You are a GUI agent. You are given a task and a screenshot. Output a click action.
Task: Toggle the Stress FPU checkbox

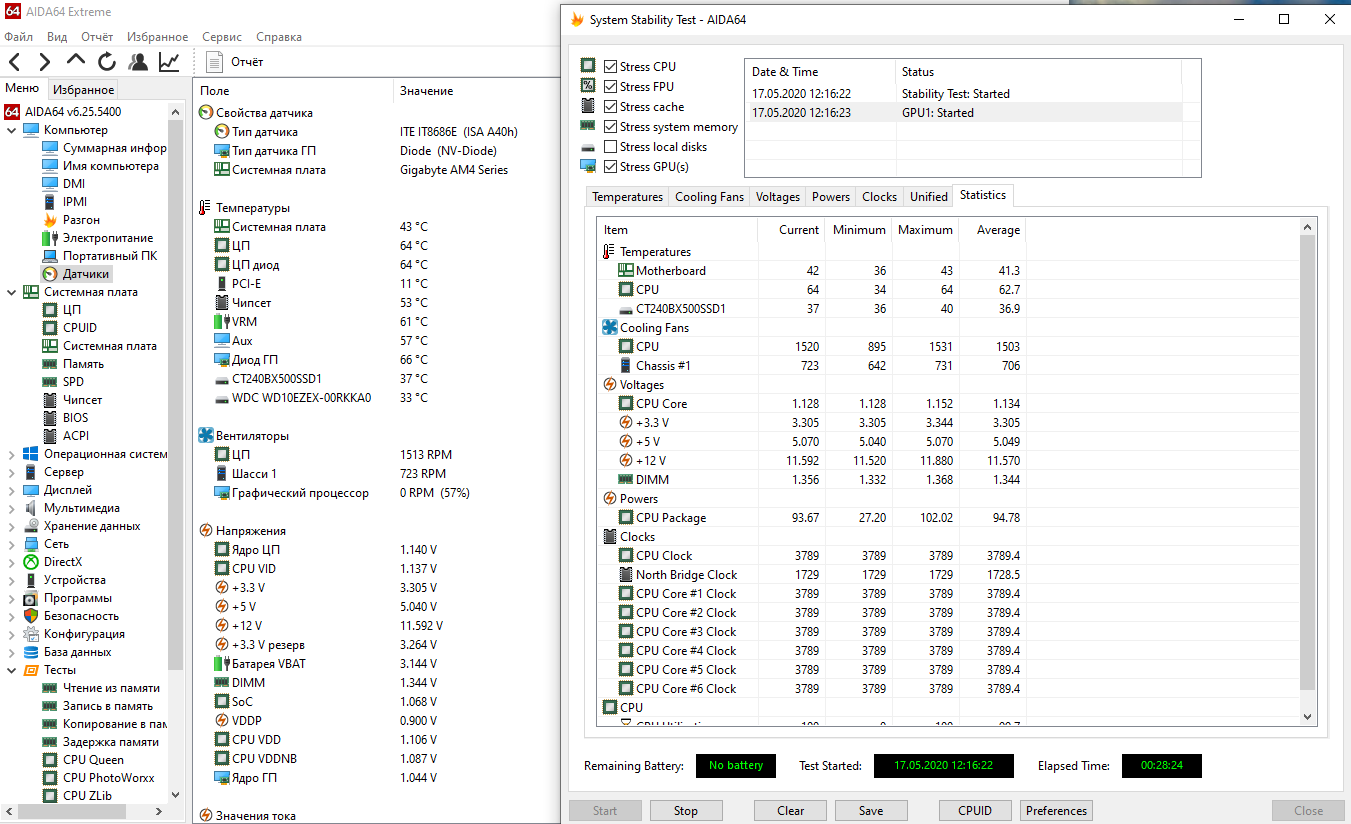point(610,87)
